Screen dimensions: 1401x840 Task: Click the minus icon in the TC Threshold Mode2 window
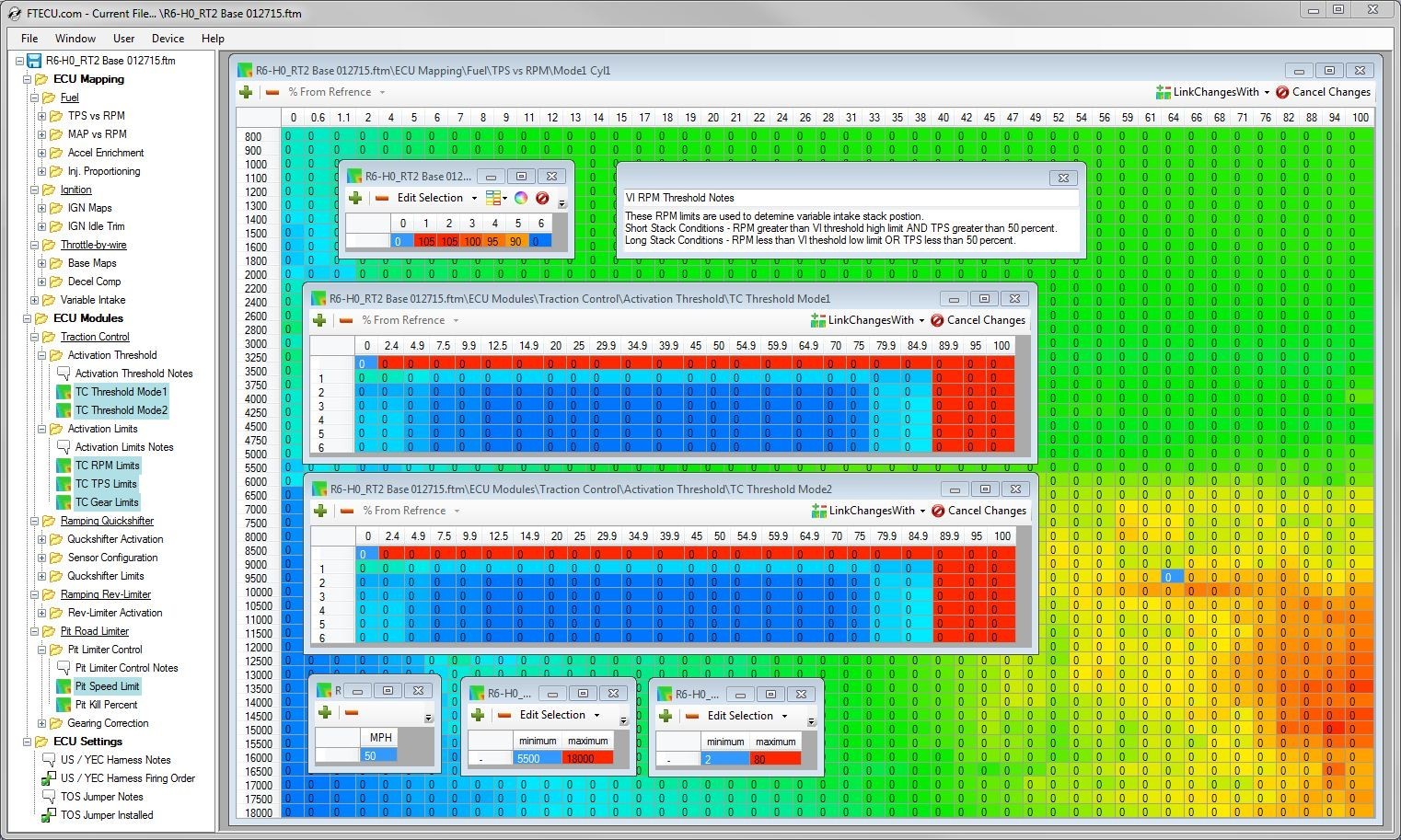click(347, 511)
